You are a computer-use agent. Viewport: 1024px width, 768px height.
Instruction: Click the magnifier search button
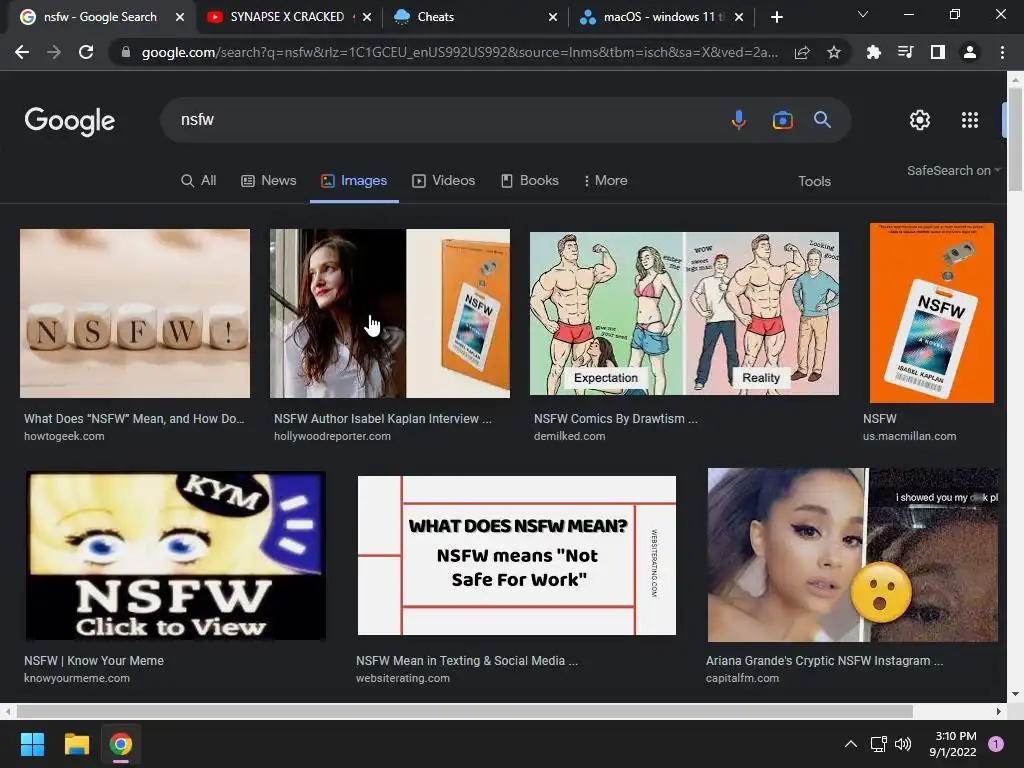coord(822,120)
